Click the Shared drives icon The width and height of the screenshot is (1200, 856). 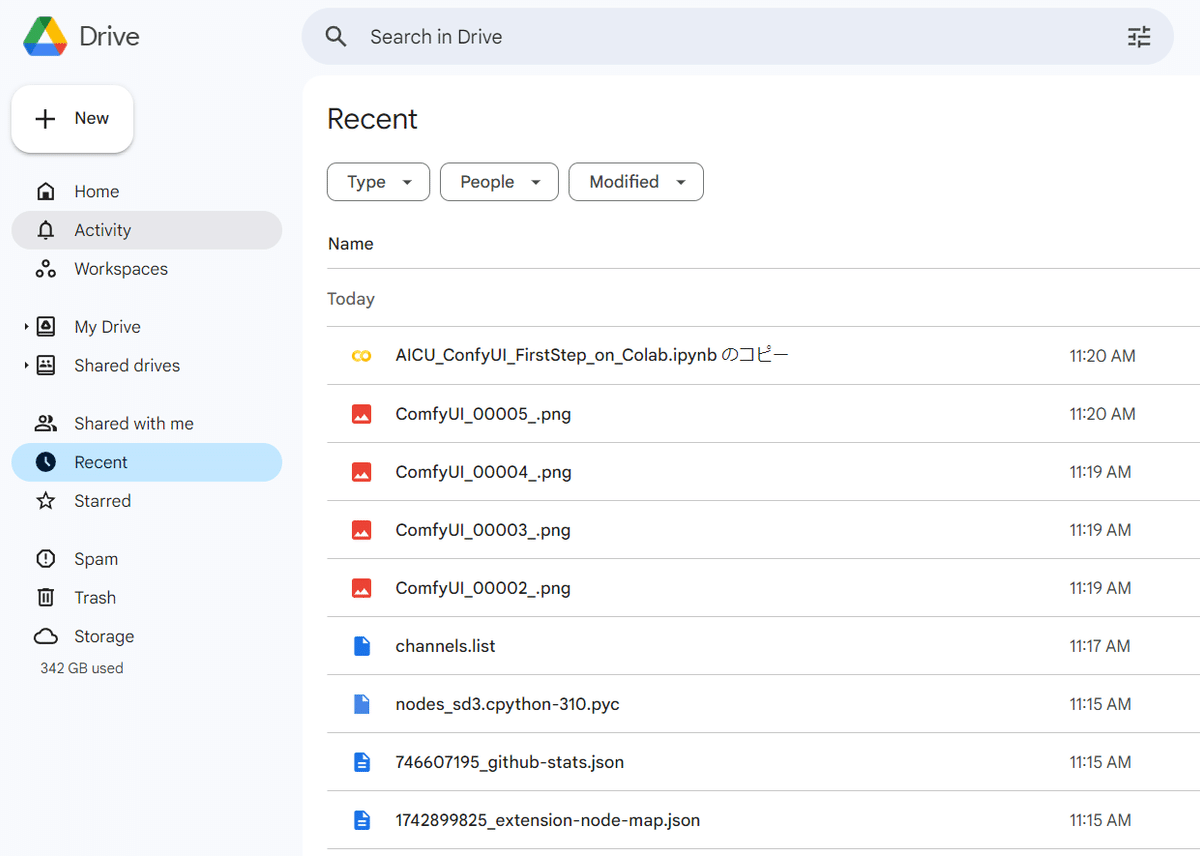click(x=46, y=365)
